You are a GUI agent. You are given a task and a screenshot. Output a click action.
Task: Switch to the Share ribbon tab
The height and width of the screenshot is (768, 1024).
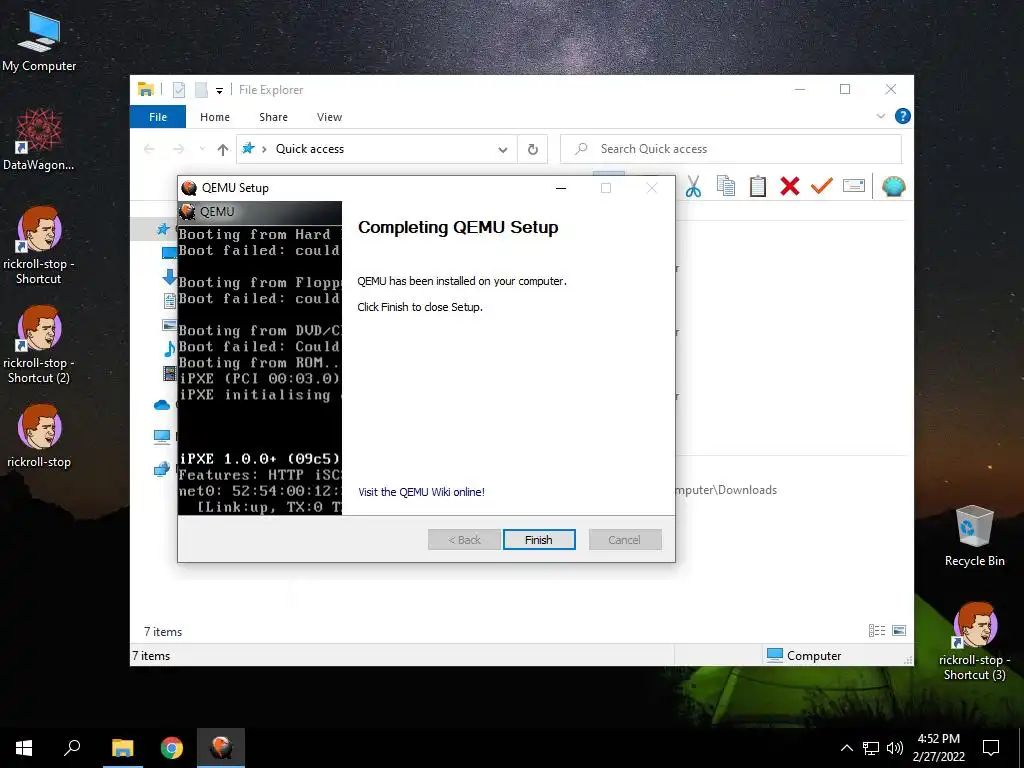click(273, 117)
